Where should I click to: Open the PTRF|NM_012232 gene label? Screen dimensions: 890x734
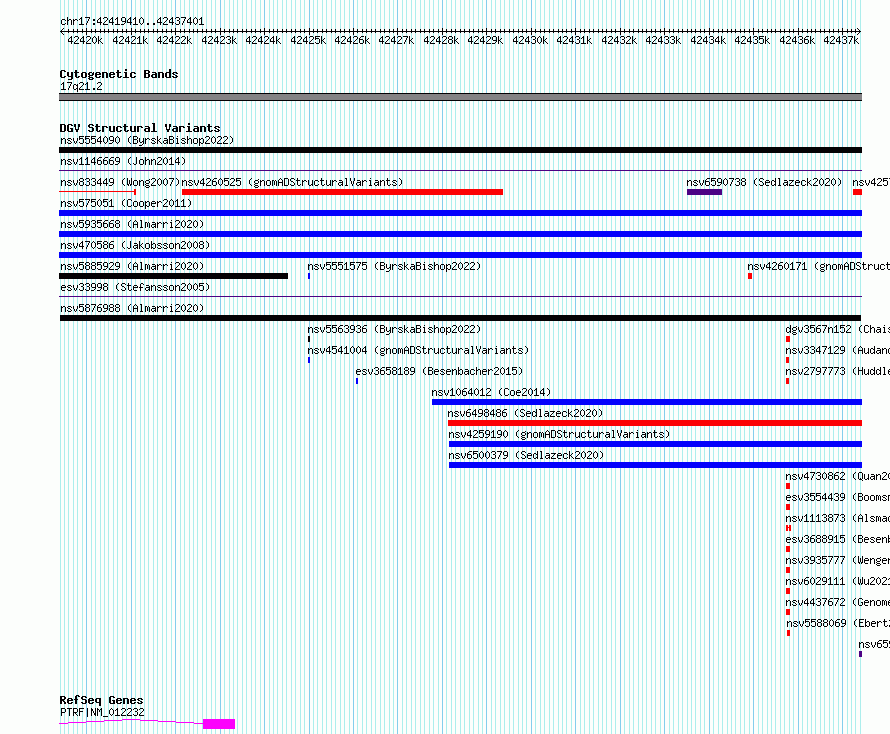coord(102,712)
